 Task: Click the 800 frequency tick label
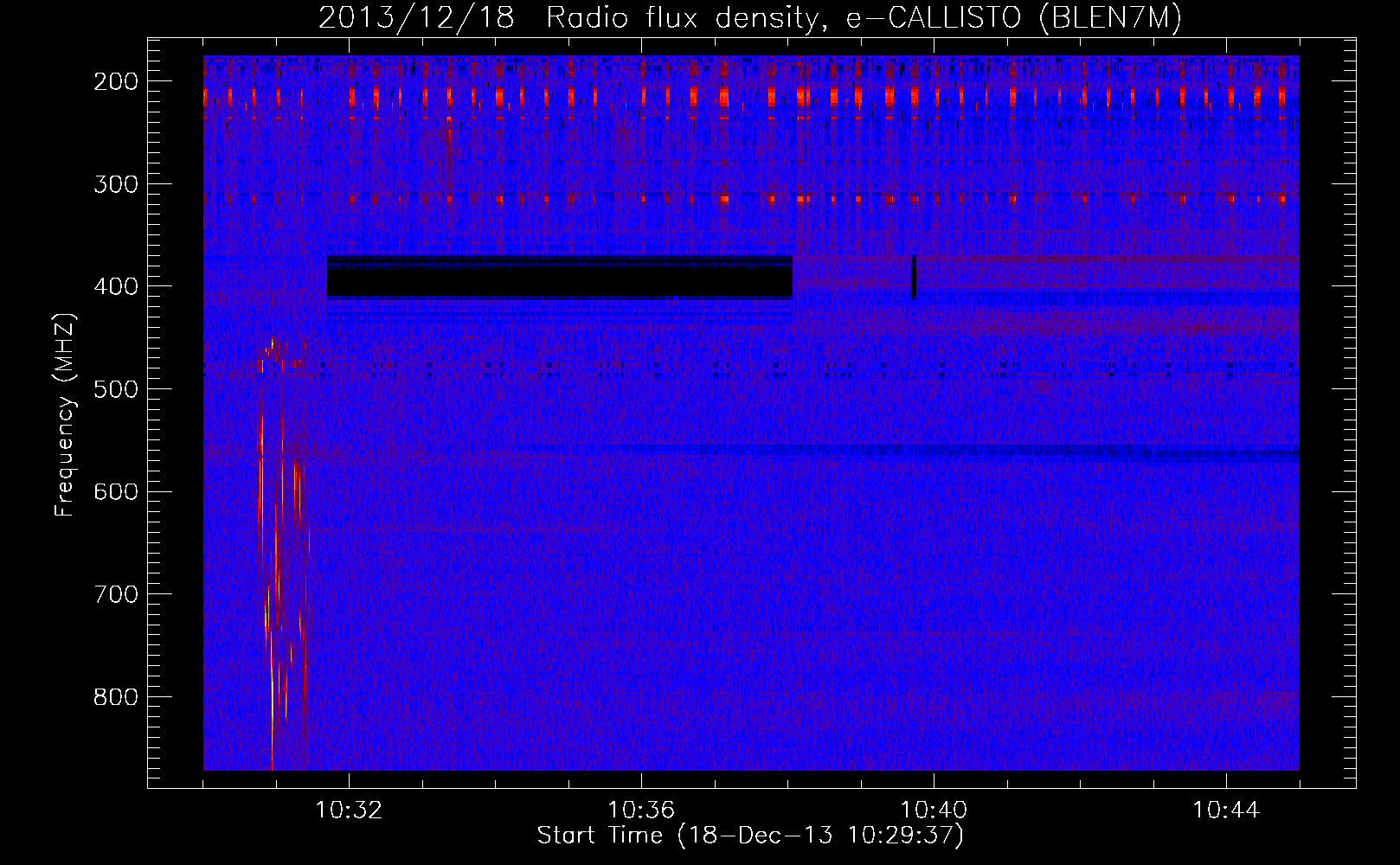tap(115, 697)
